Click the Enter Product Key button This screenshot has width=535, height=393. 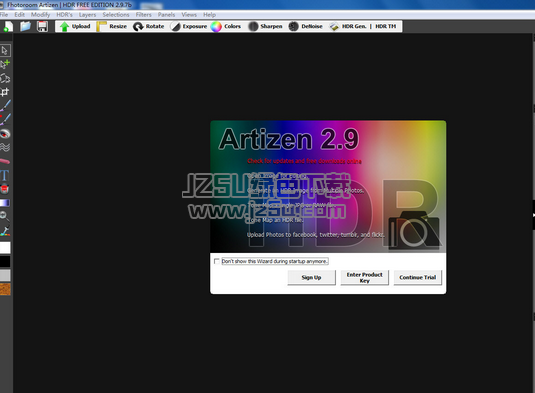[364, 277]
